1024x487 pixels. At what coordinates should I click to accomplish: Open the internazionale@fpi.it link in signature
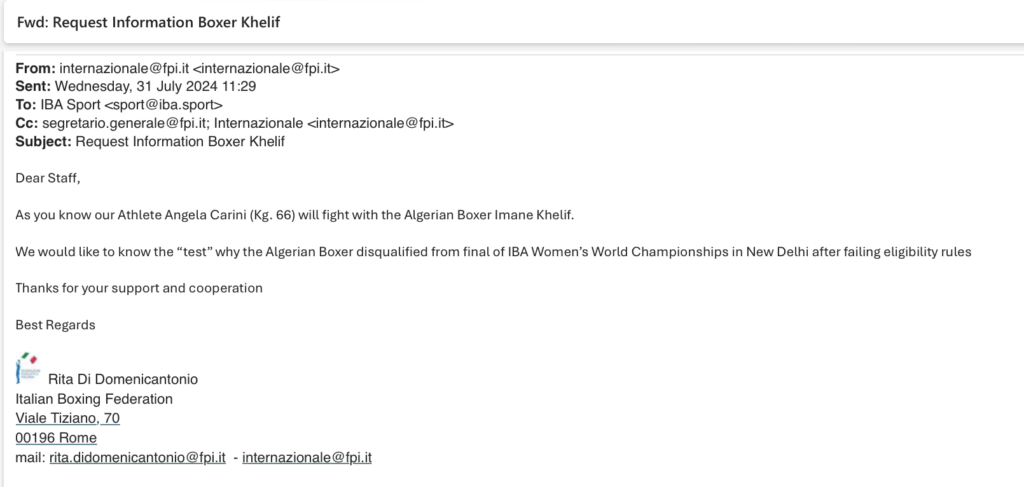point(306,458)
